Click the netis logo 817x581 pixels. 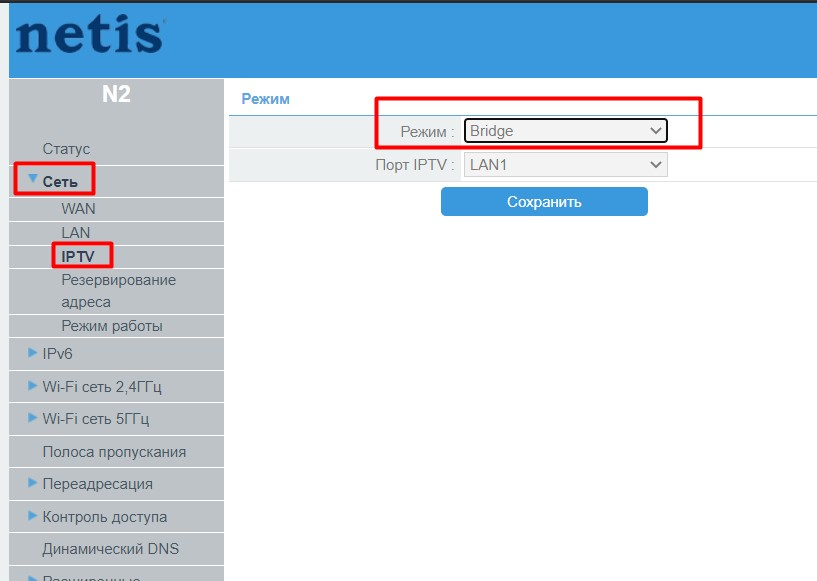tap(85, 37)
